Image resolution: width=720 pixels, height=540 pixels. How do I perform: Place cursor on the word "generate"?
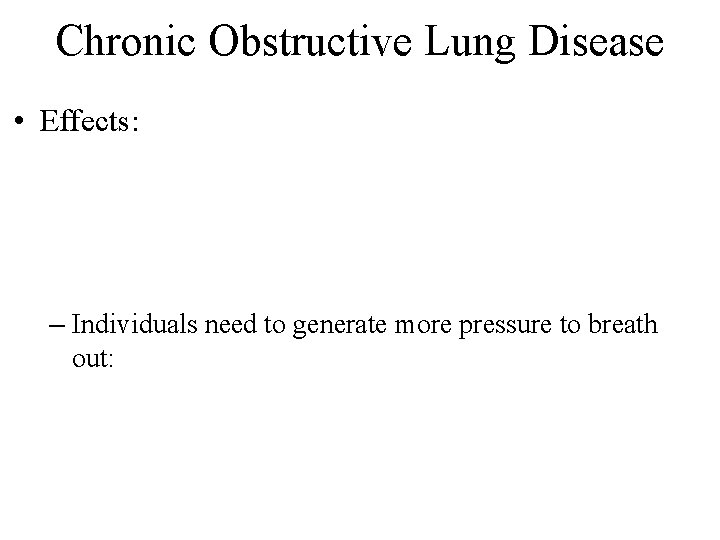pos(339,327)
